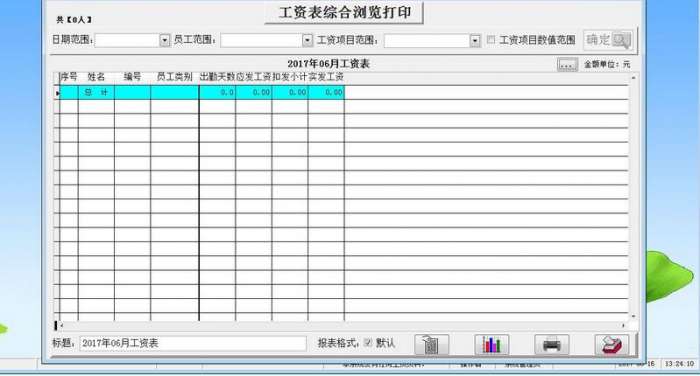Click the 工资表综合浏览打印 title button
Screen dimensions: 700x376
point(344,13)
